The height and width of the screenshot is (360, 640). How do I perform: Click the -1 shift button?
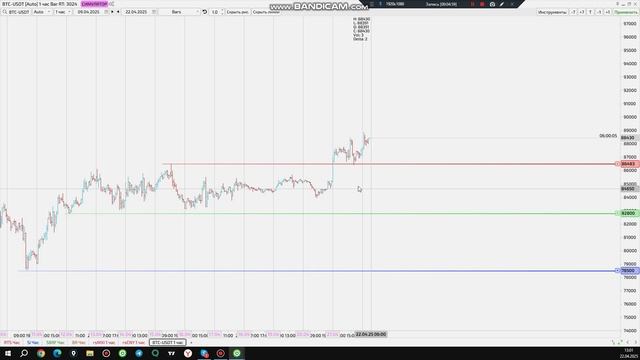(x=599, y=12)
